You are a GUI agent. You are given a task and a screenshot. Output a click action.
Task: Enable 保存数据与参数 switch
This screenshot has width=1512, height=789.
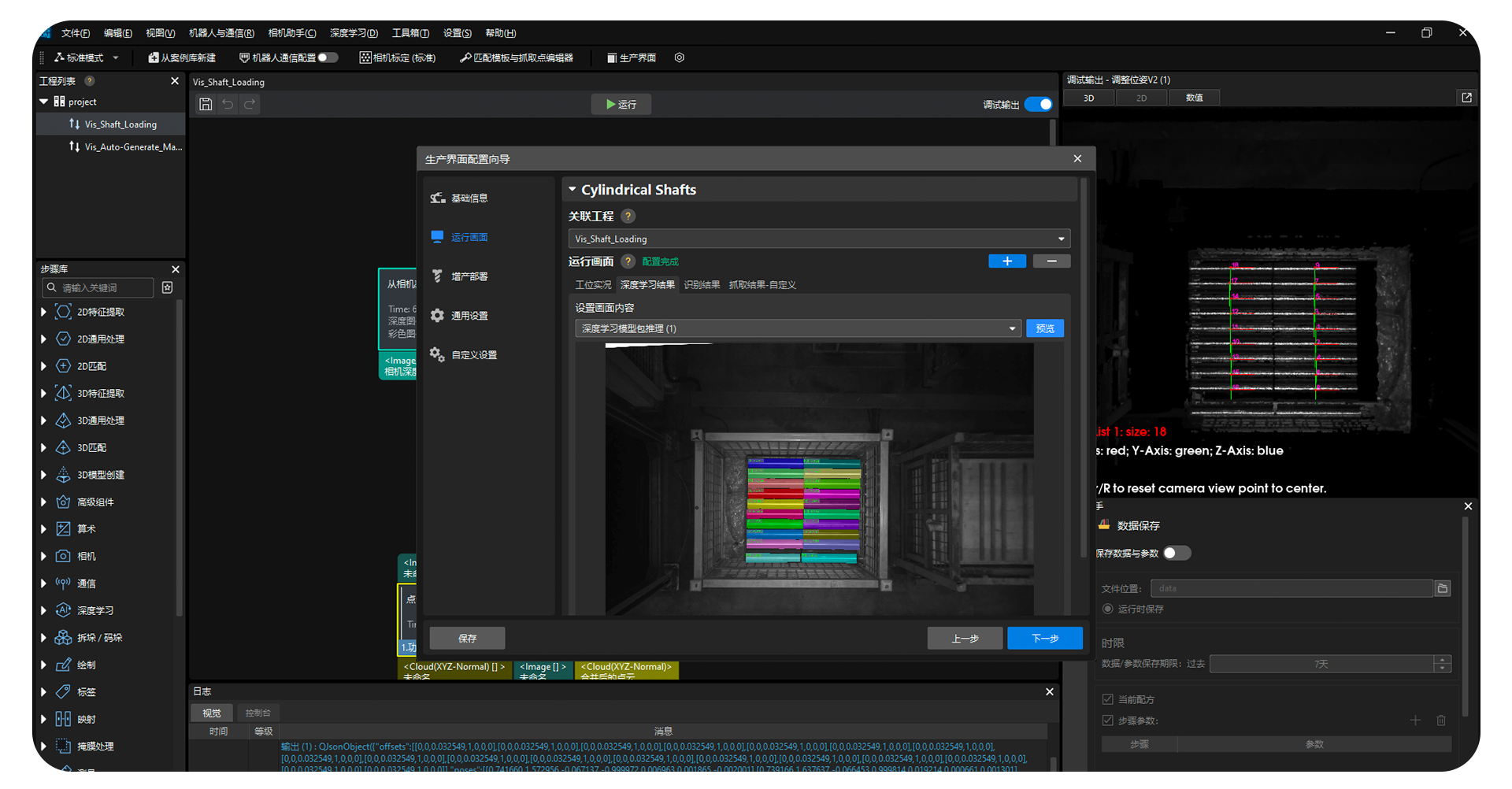[x=1177, y=554]
